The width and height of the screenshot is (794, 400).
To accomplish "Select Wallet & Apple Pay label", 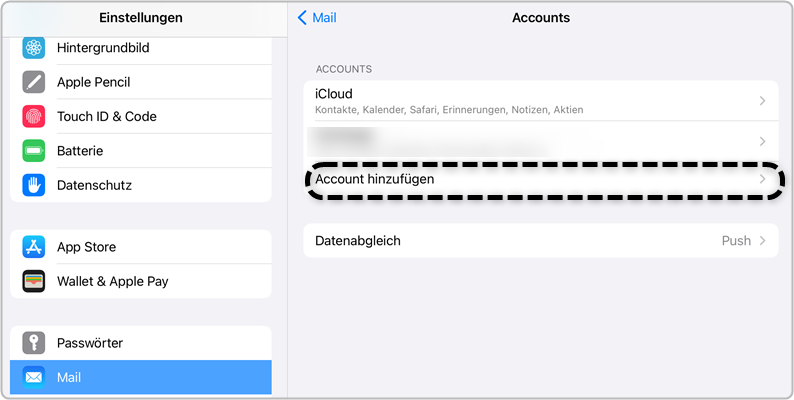I will coord(112,282).
